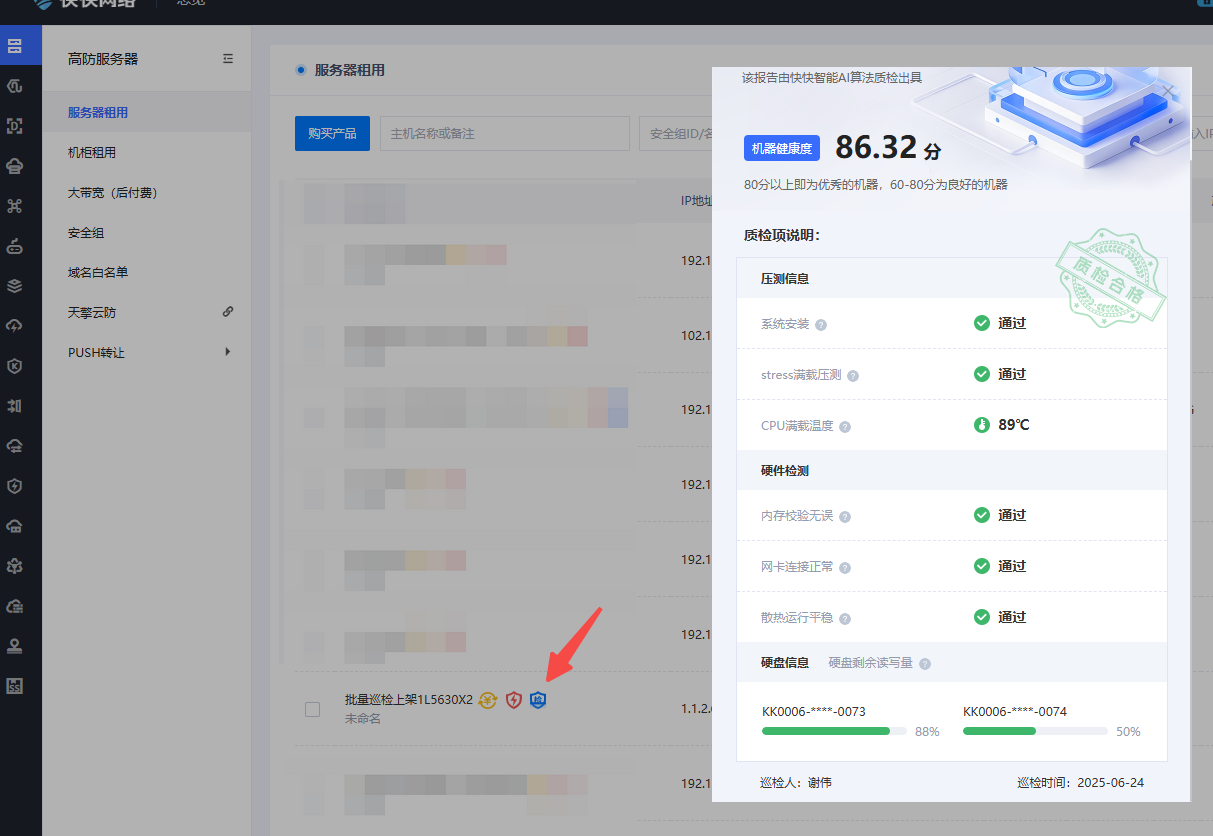Collapse the 高防服务器 side menu
This screenshot has height=836, width=1213.
228,59
